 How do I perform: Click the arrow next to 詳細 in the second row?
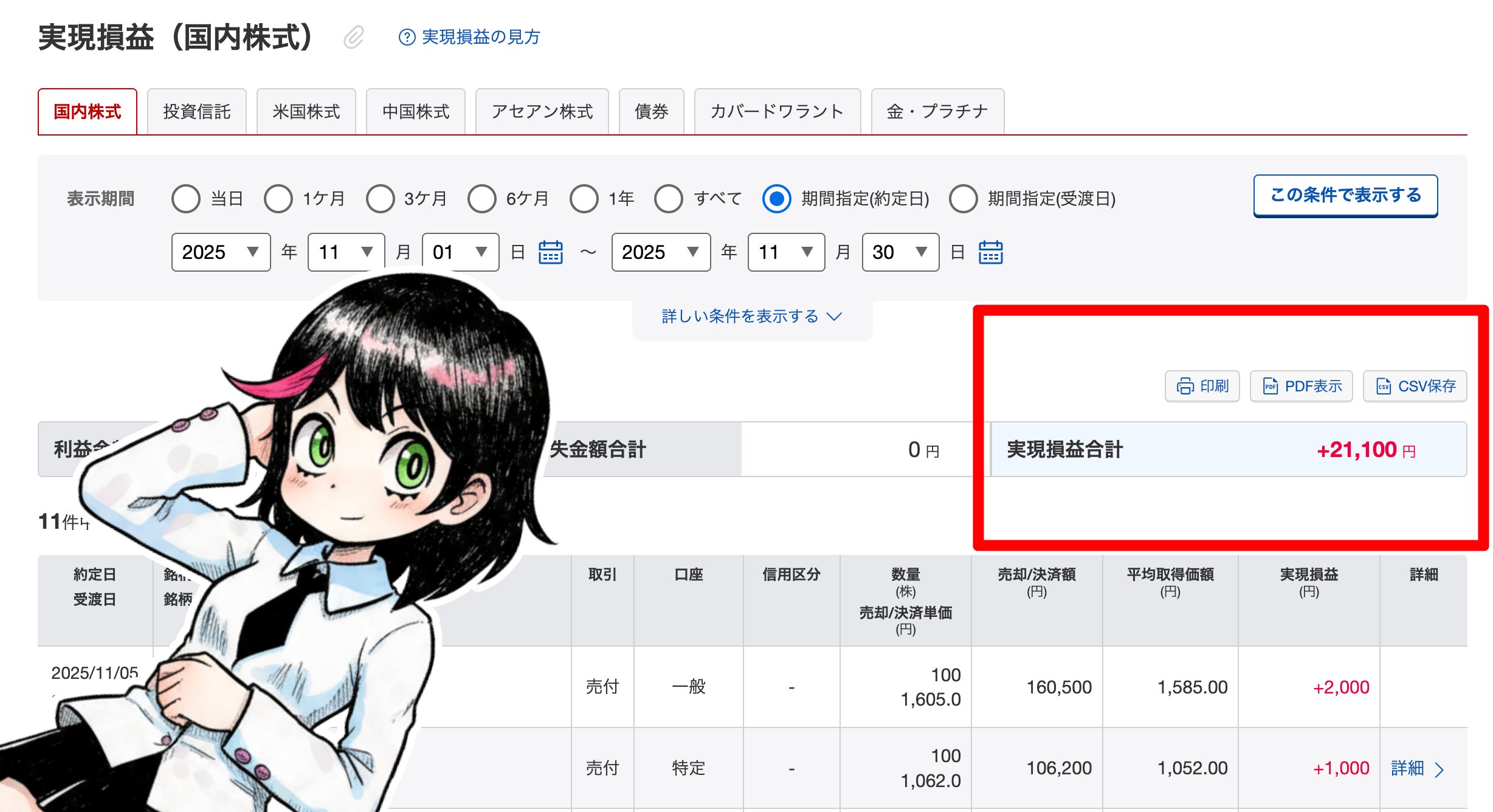coord(1439,769)
